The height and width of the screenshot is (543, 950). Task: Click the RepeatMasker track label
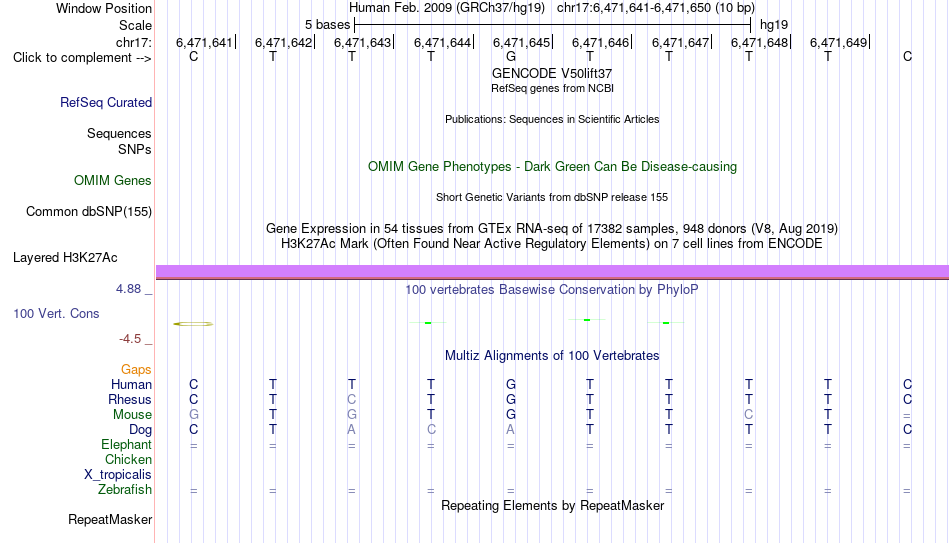[110, 519]
